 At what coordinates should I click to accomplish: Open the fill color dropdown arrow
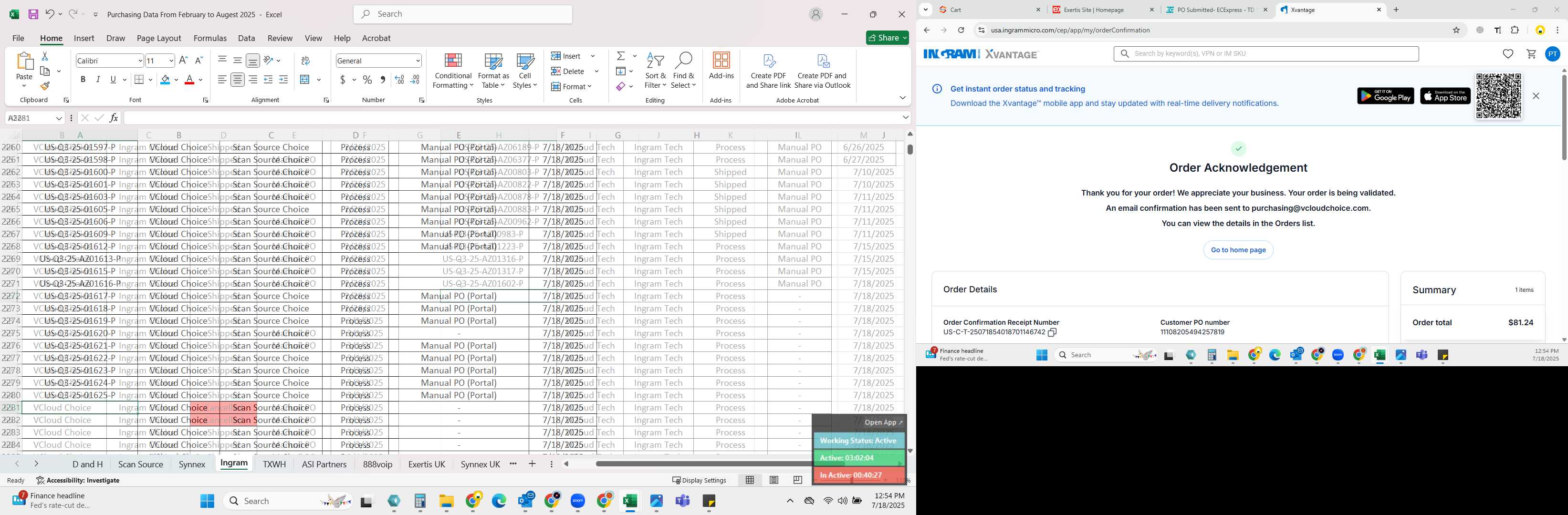click(x=177, y=80)
